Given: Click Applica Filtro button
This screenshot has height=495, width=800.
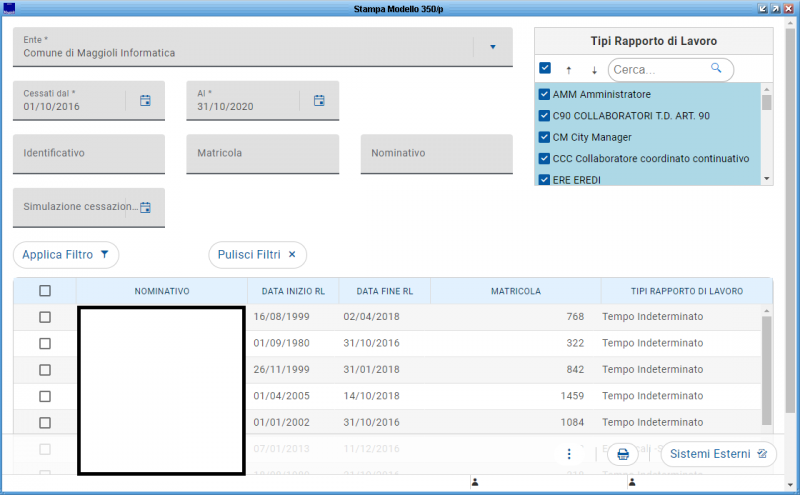Looking at the screenshot, I should (66, 255).
